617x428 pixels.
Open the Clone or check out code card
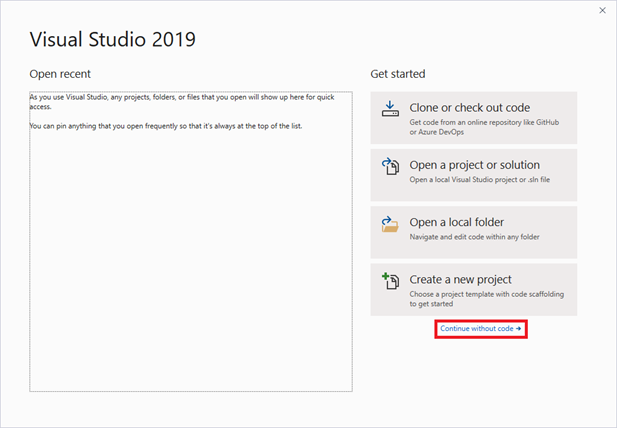tap(473, 118)
